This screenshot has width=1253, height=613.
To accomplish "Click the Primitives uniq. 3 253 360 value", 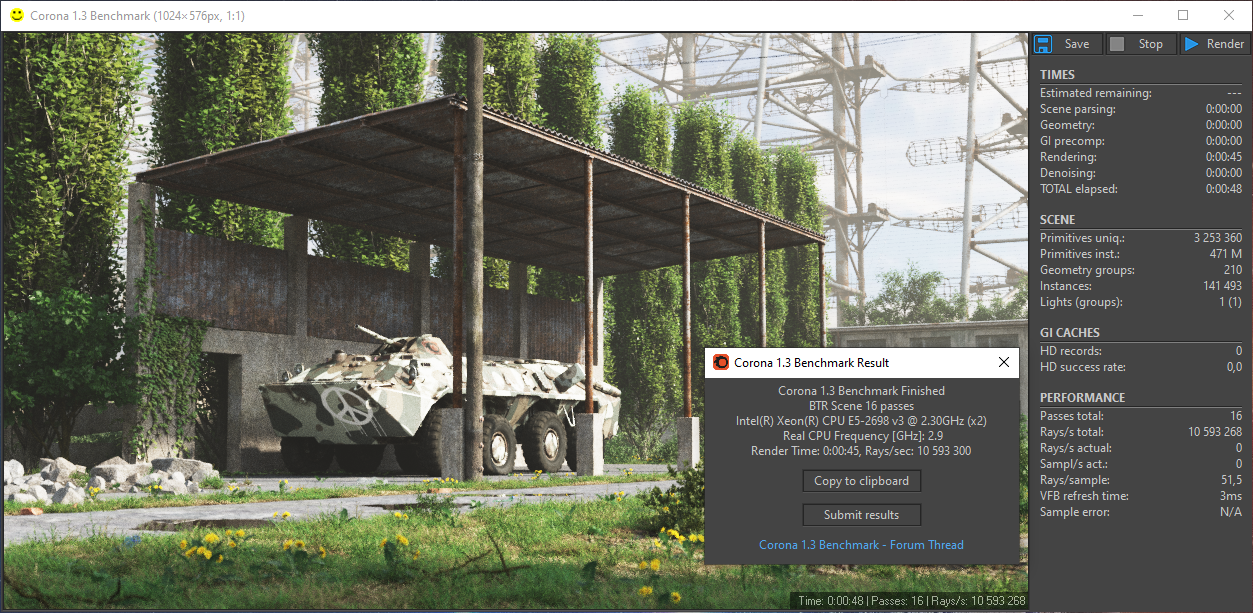I will pos(1218,238).
